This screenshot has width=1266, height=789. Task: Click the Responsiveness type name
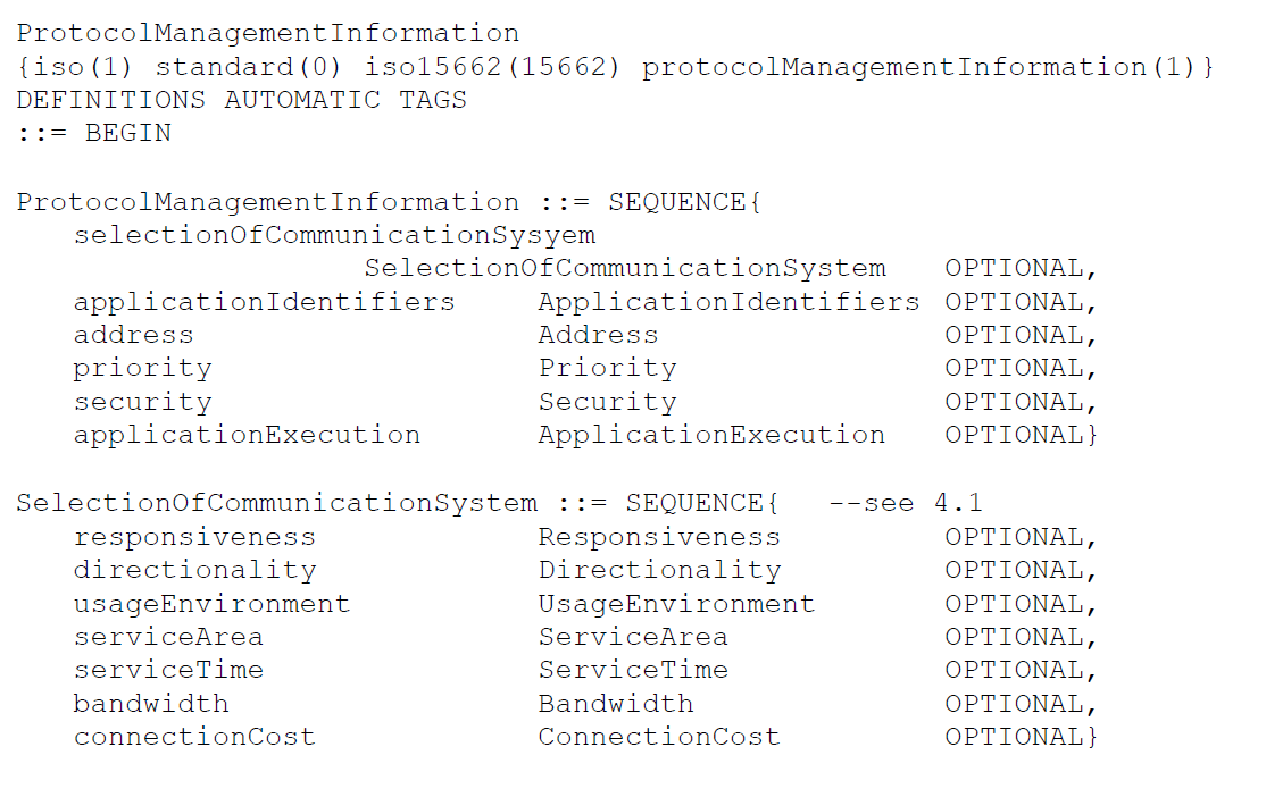tap(659, 537)
